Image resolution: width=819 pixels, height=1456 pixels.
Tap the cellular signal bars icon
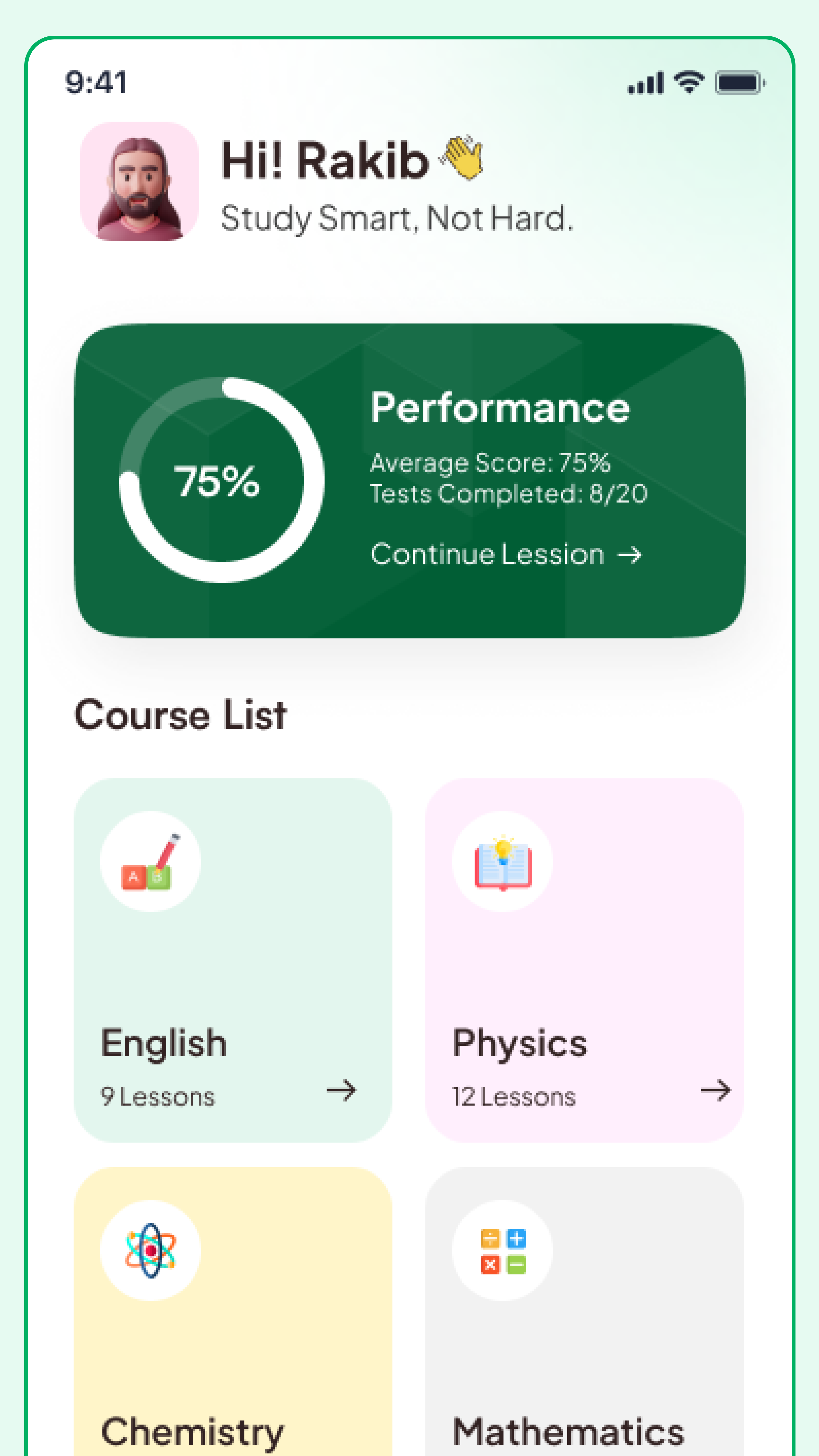click(646, 82)
